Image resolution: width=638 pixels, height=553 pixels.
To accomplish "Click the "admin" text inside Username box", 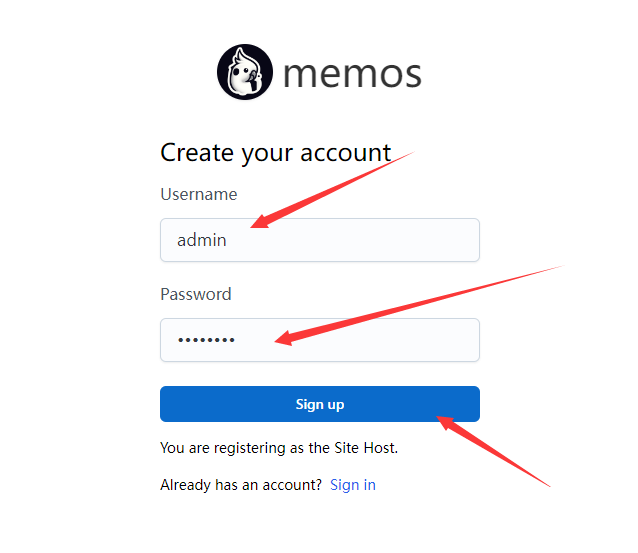I will click(x=202, y=240).
